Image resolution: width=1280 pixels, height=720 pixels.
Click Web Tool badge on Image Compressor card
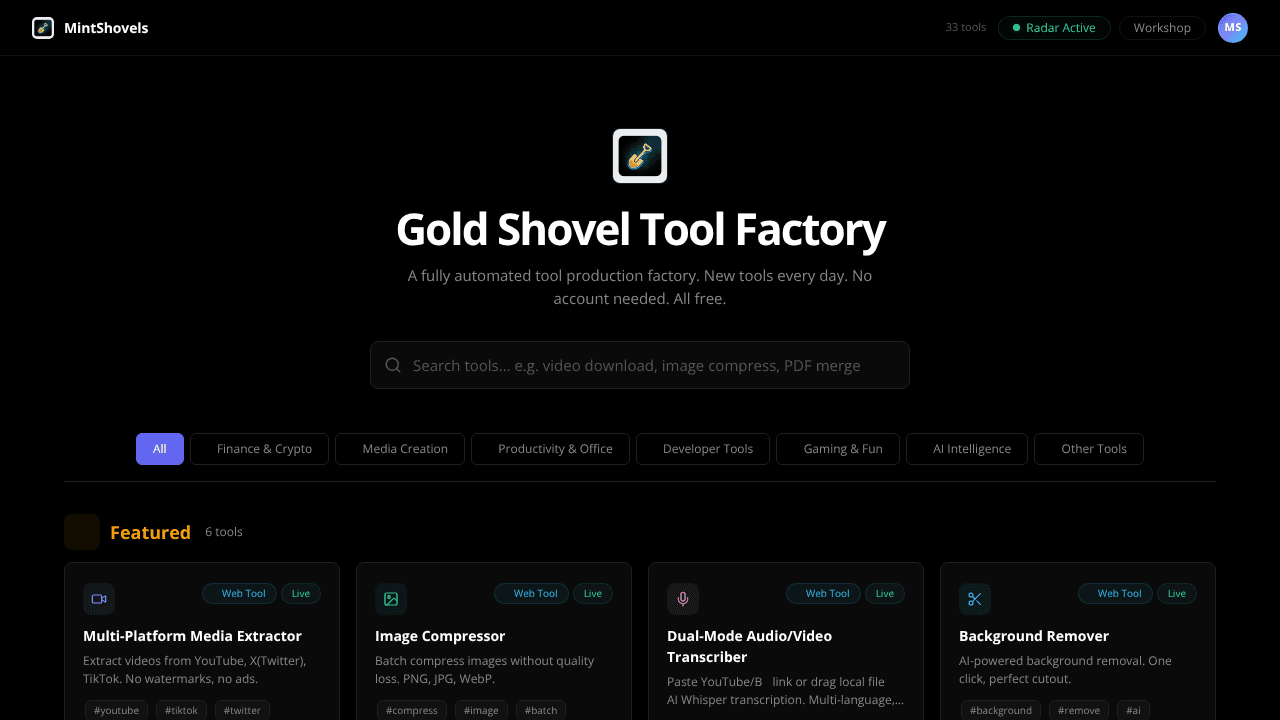click(531, 594)
